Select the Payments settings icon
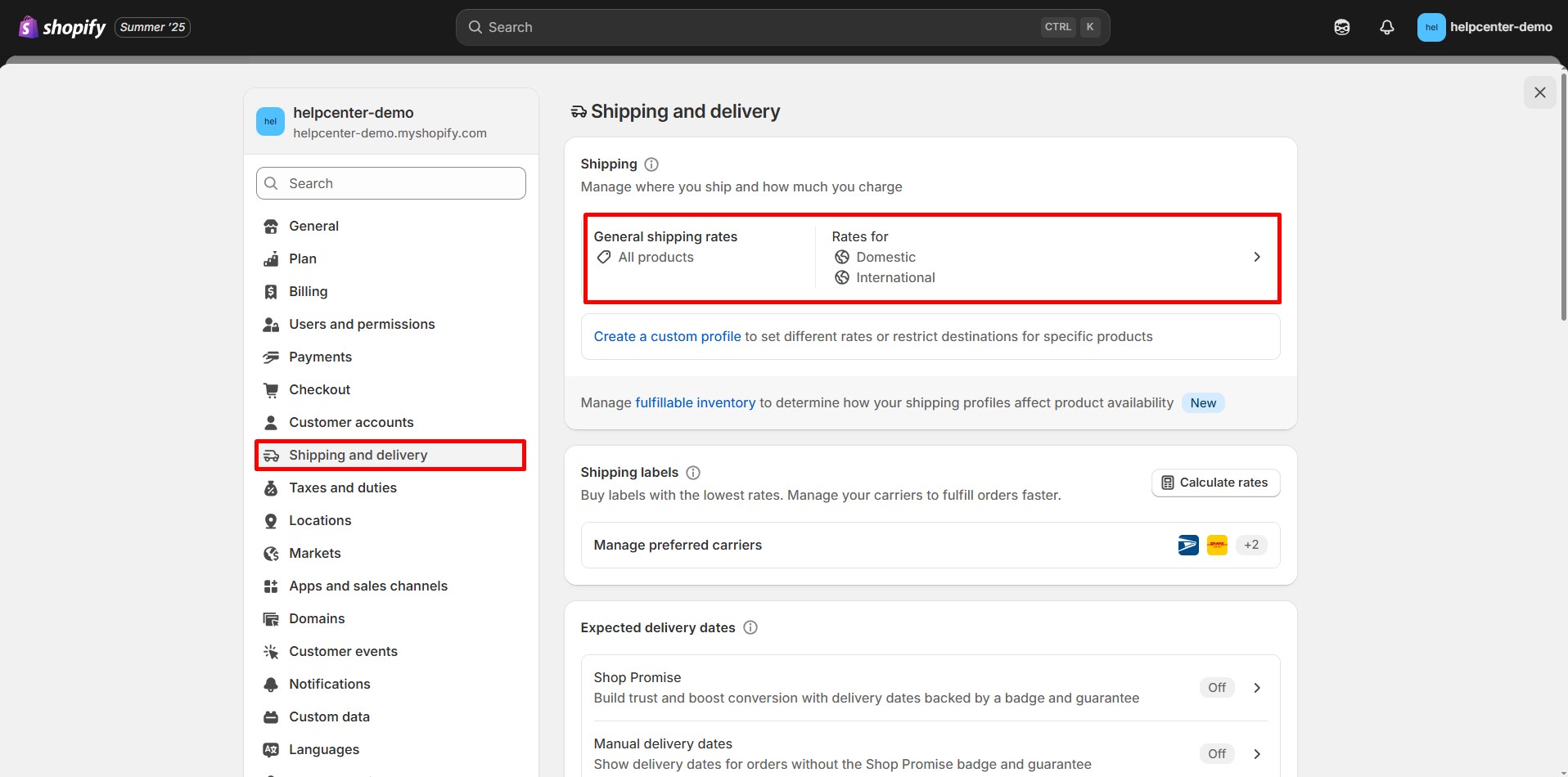This screenshot has width=1568, height=777. tap(271, 357)
